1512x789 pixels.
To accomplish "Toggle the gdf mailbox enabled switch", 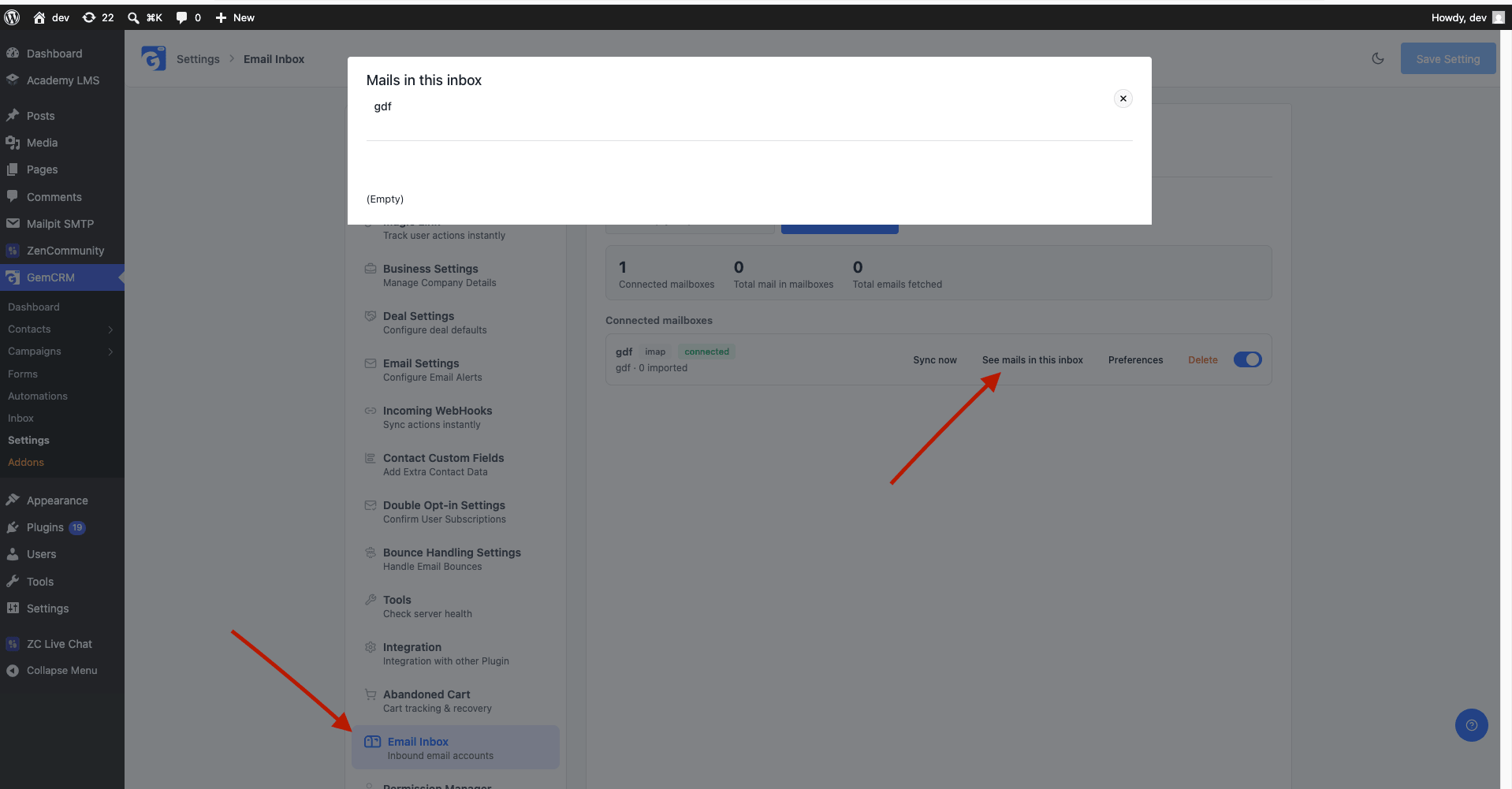I will coord(1248,359).
